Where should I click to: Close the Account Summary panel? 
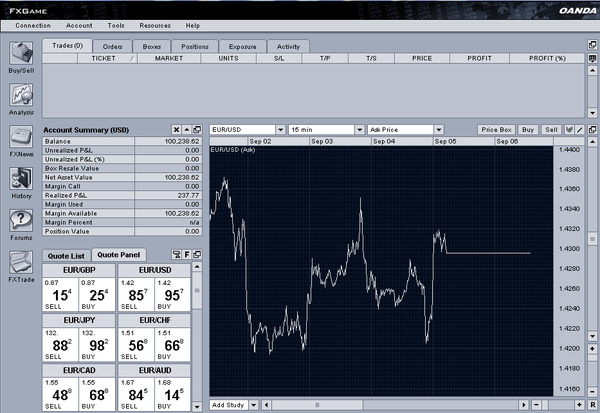coord(176,130)
